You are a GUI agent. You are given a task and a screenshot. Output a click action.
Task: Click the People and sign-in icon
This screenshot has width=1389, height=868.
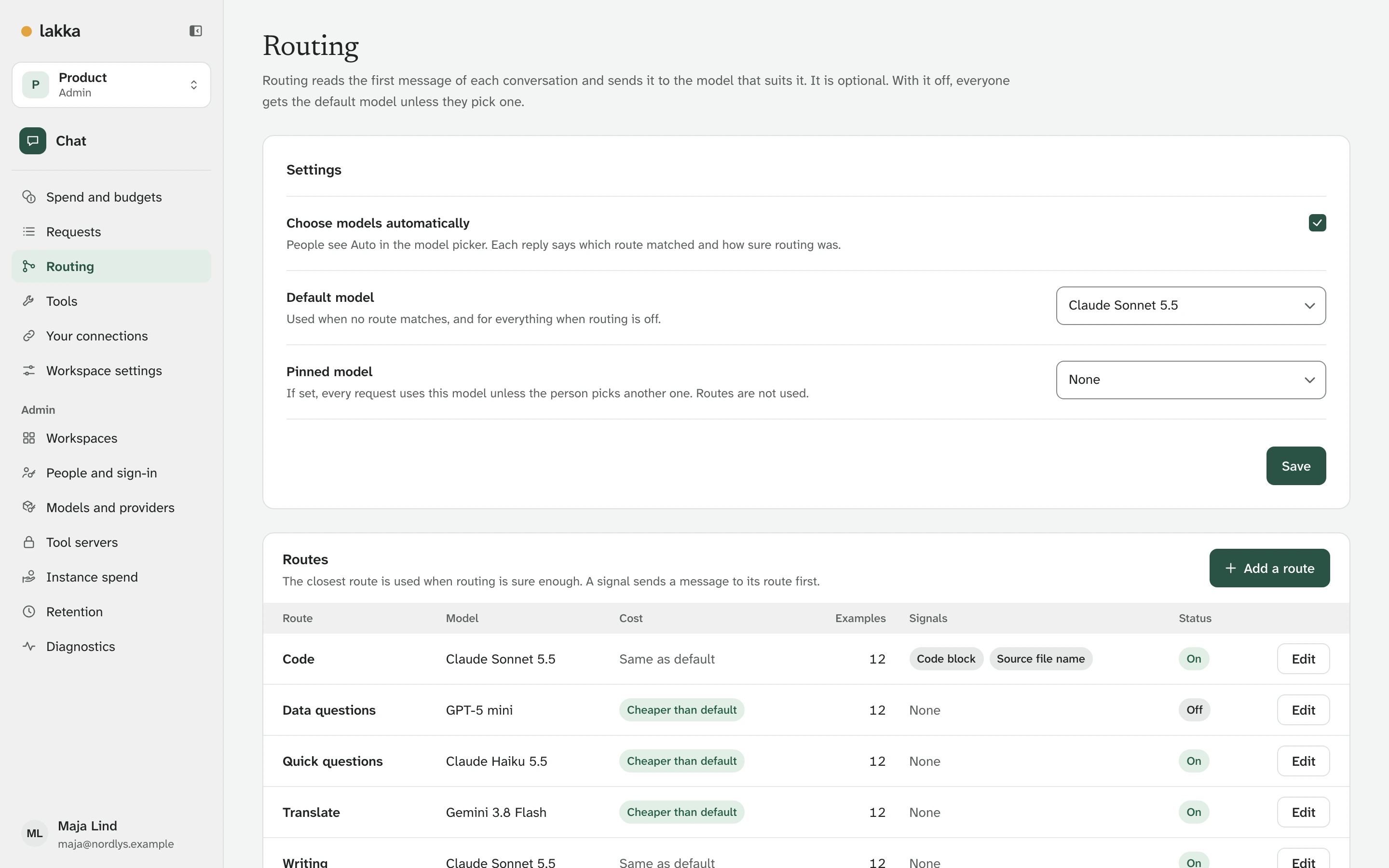pos(29,473)
